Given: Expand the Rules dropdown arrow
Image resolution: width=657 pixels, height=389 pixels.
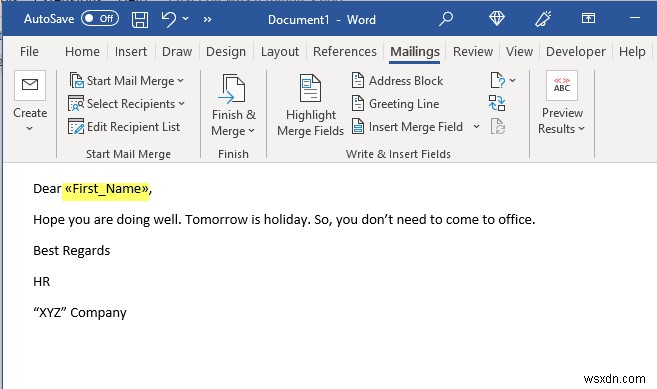Looking at the screenshot, I should (x=512, y=80).
